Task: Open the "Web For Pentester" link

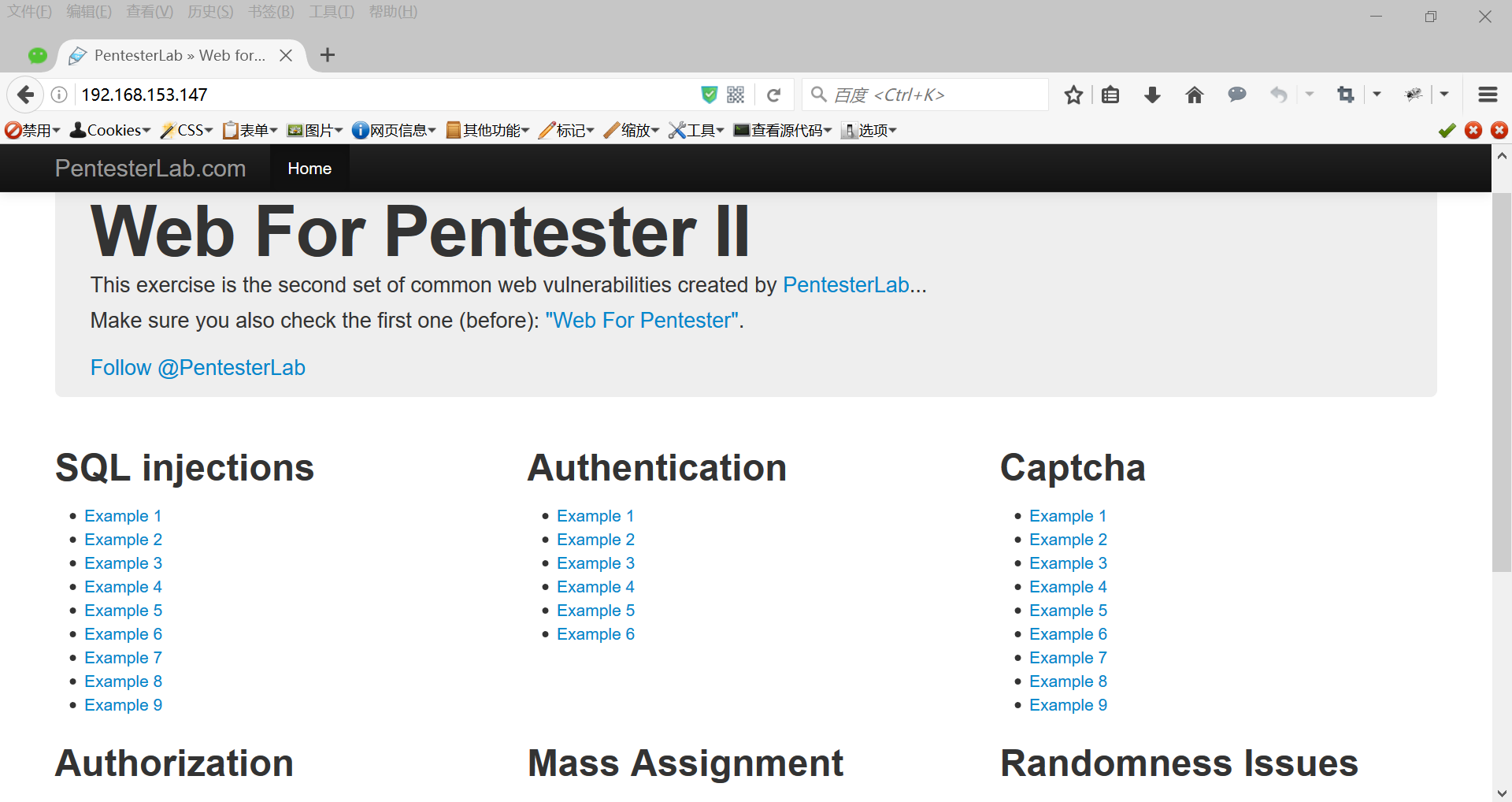Action: point(642,321)
